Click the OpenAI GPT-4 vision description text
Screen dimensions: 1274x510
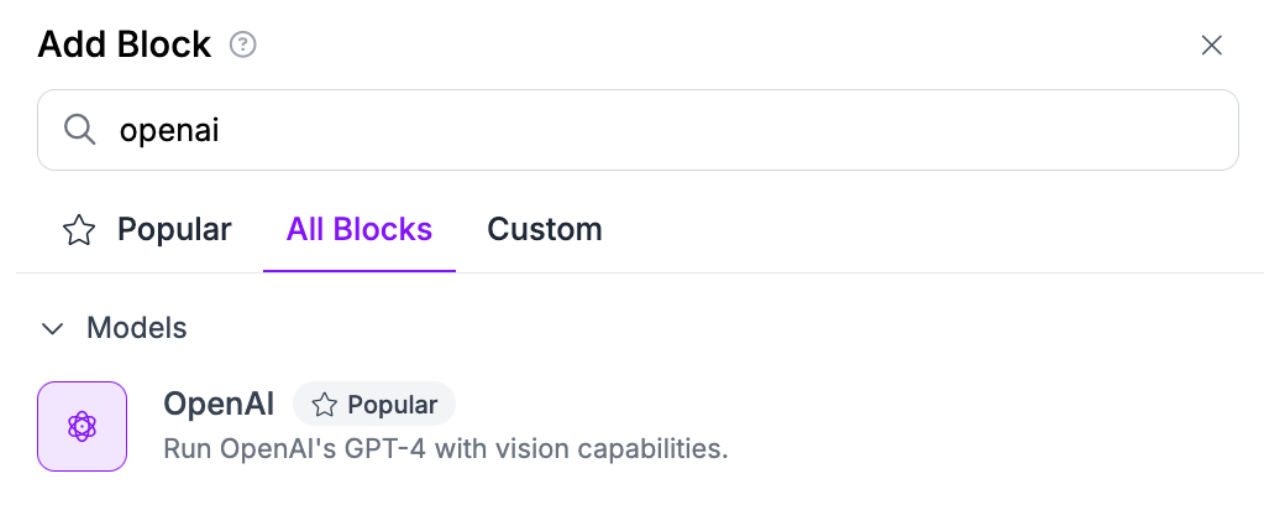445,448
